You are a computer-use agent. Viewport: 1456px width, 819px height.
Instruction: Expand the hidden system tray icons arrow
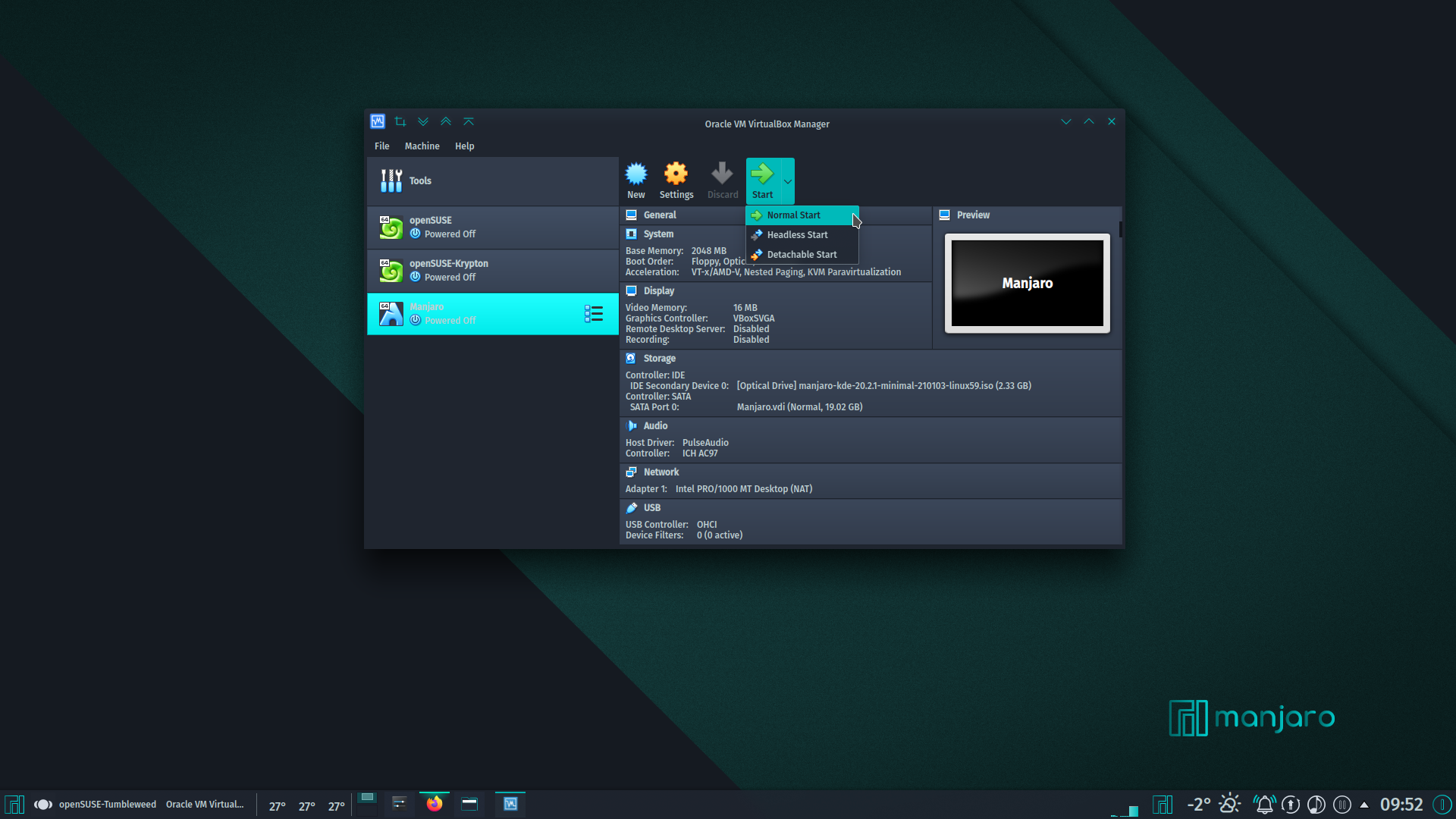[x=1364, y=805]
